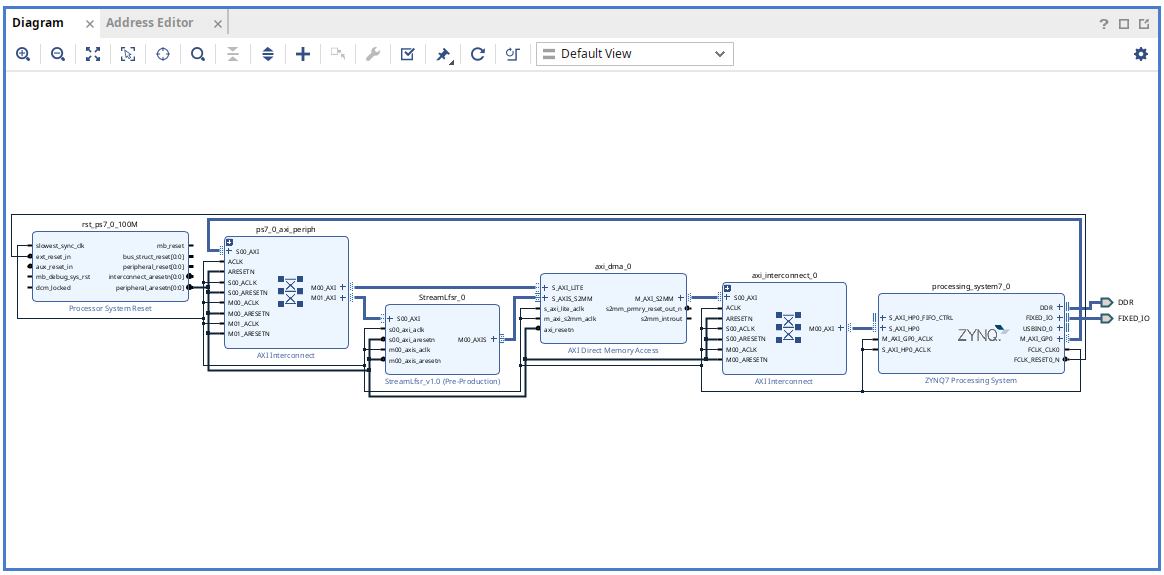This screenshot has width=1164, height=575.
Task: Select axi_resetn pin on axi_dma_0
Action: click(559, 329)
